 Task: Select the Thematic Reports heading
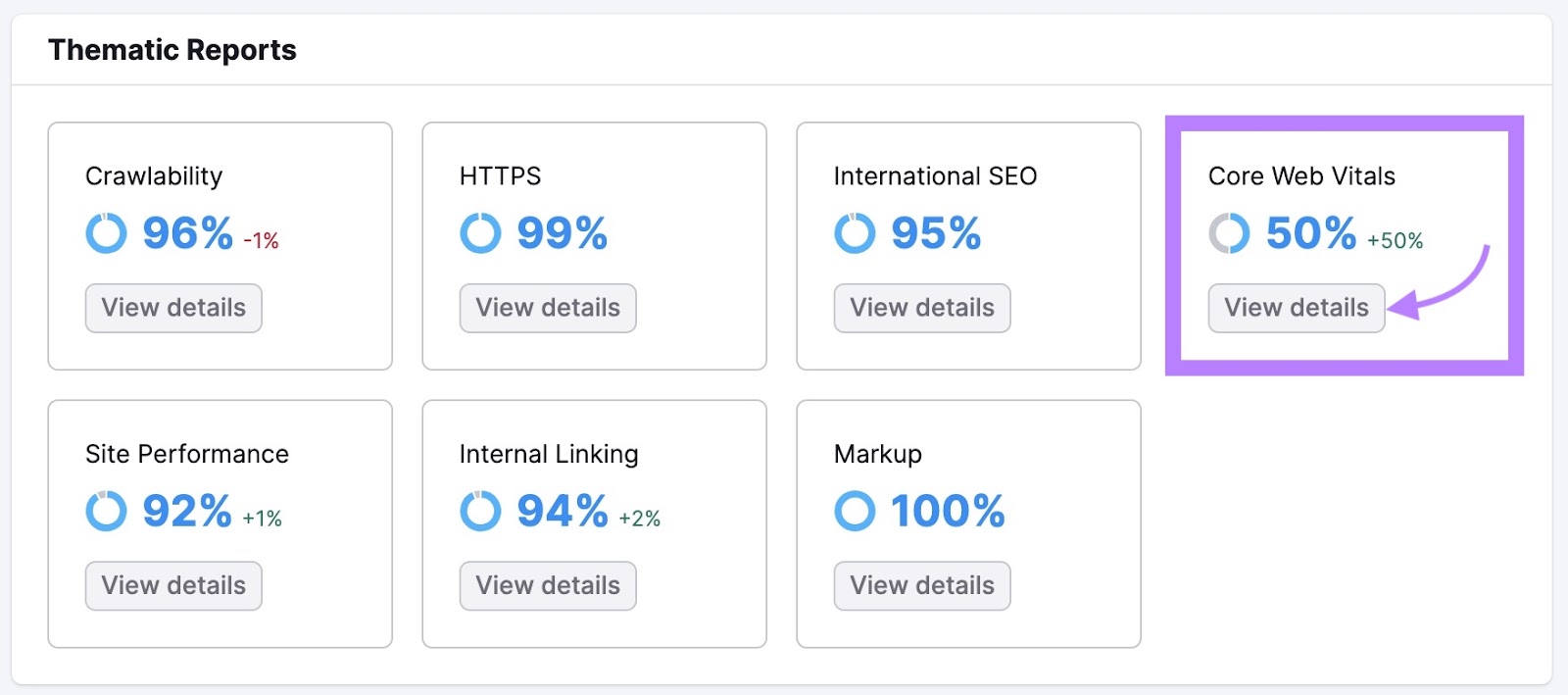click(172, 49)
